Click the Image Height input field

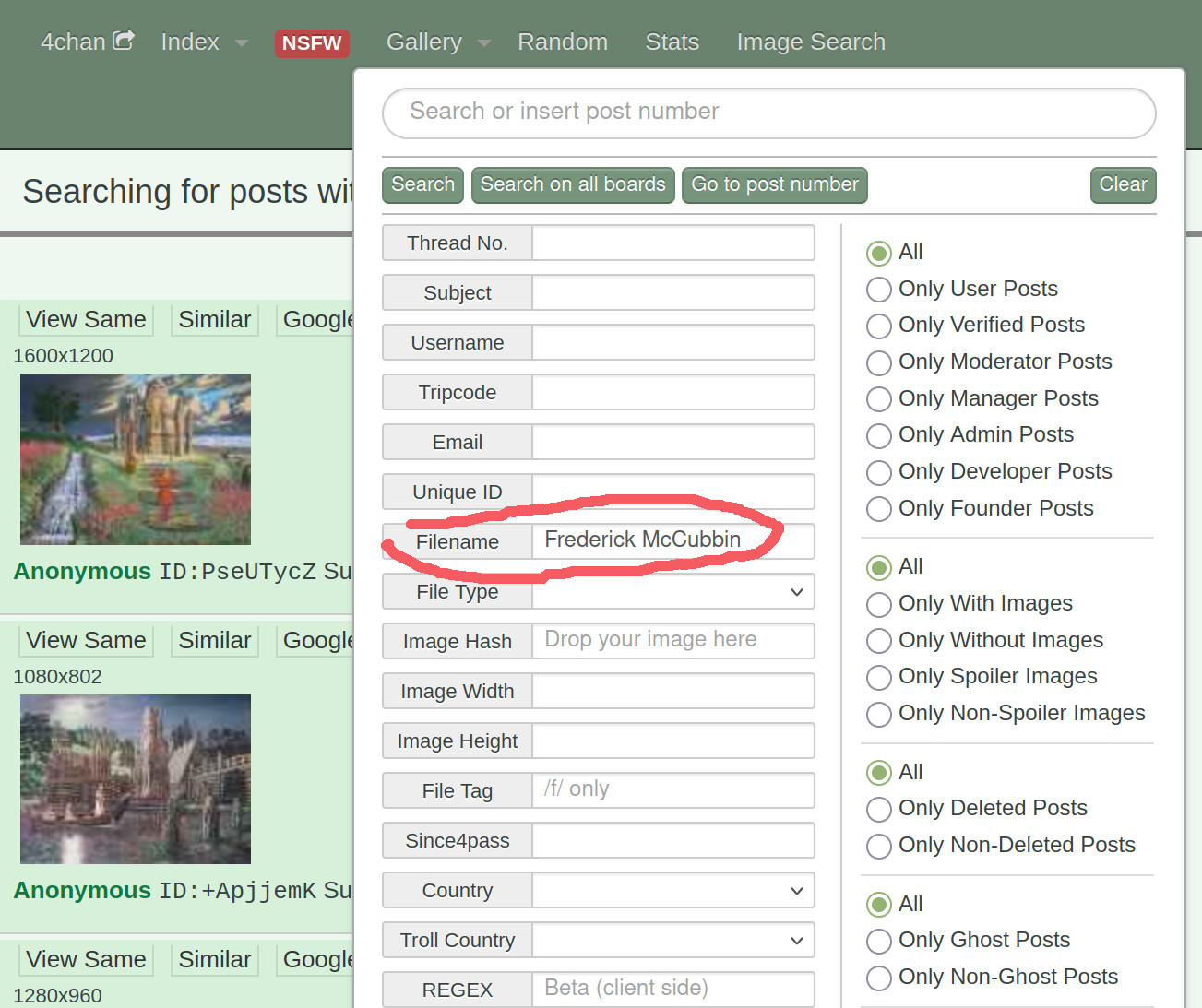tap(673, 741)
